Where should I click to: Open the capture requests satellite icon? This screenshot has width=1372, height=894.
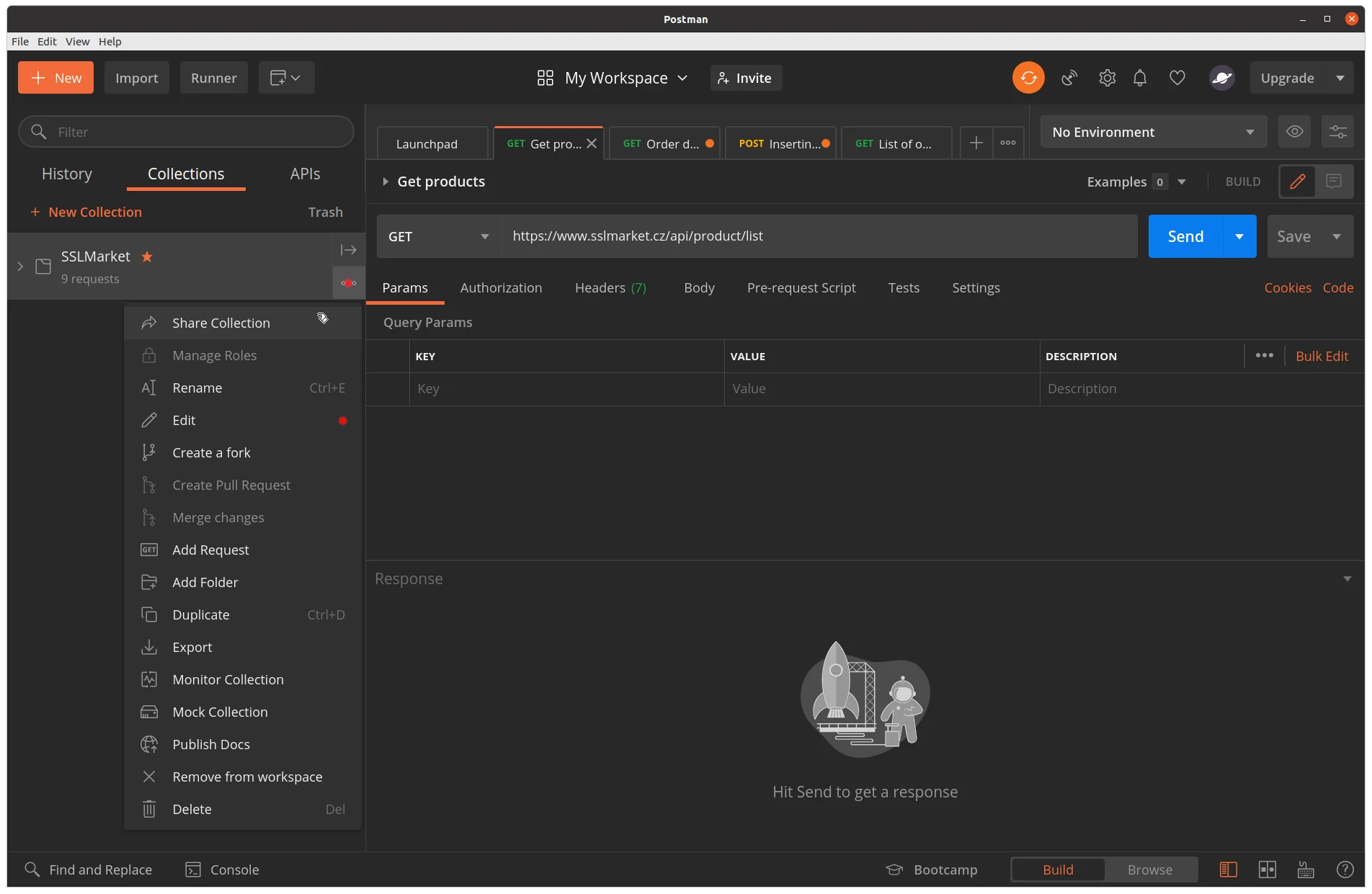point(1069,78)
